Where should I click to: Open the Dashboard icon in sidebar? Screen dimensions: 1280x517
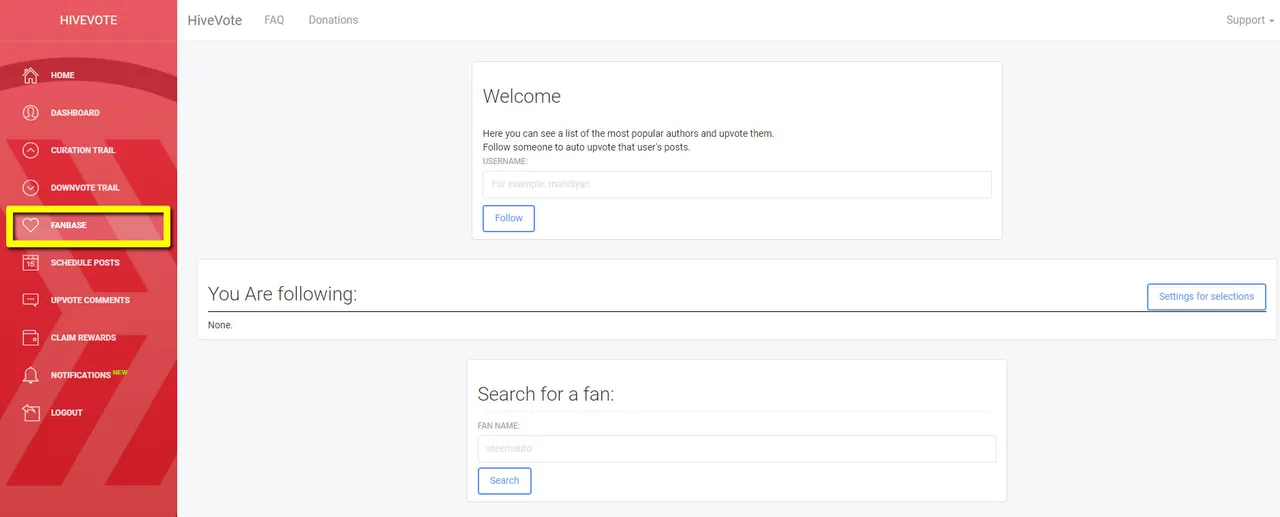pyautogui.click(x=31, y=112)
